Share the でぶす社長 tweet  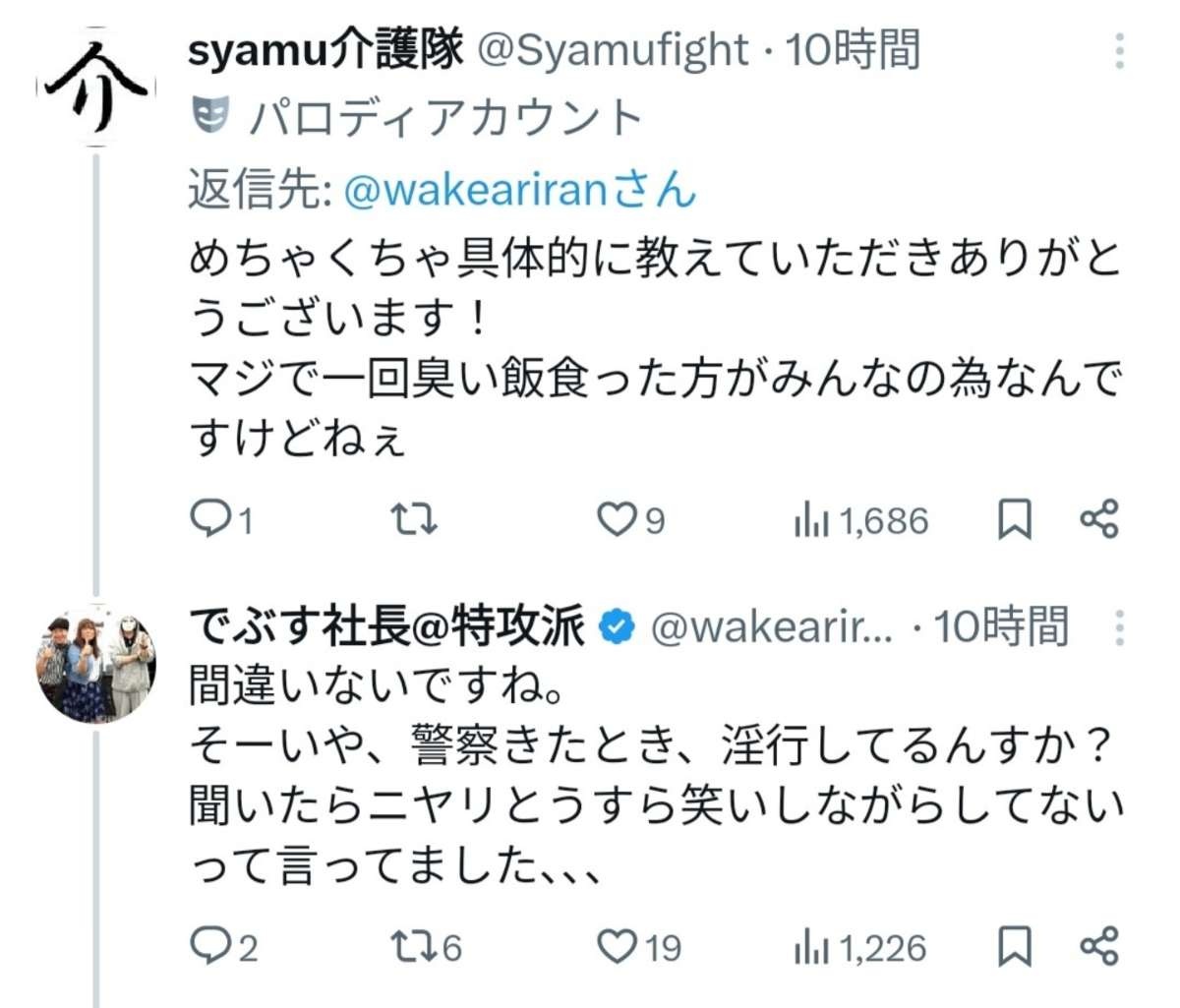[x=1098, y=946]
